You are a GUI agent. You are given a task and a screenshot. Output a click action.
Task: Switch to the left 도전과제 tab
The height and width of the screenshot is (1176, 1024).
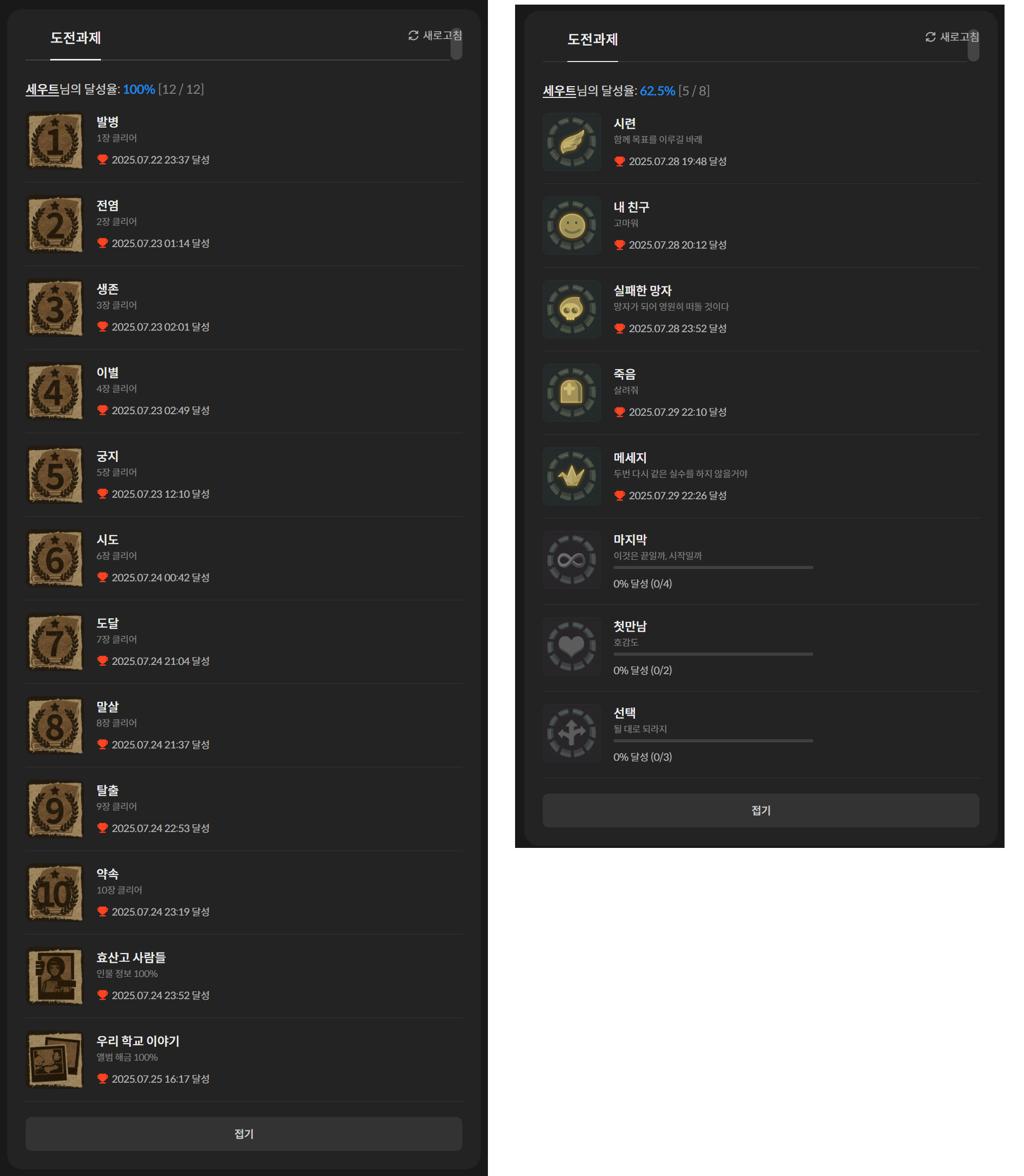coord(75,38)
